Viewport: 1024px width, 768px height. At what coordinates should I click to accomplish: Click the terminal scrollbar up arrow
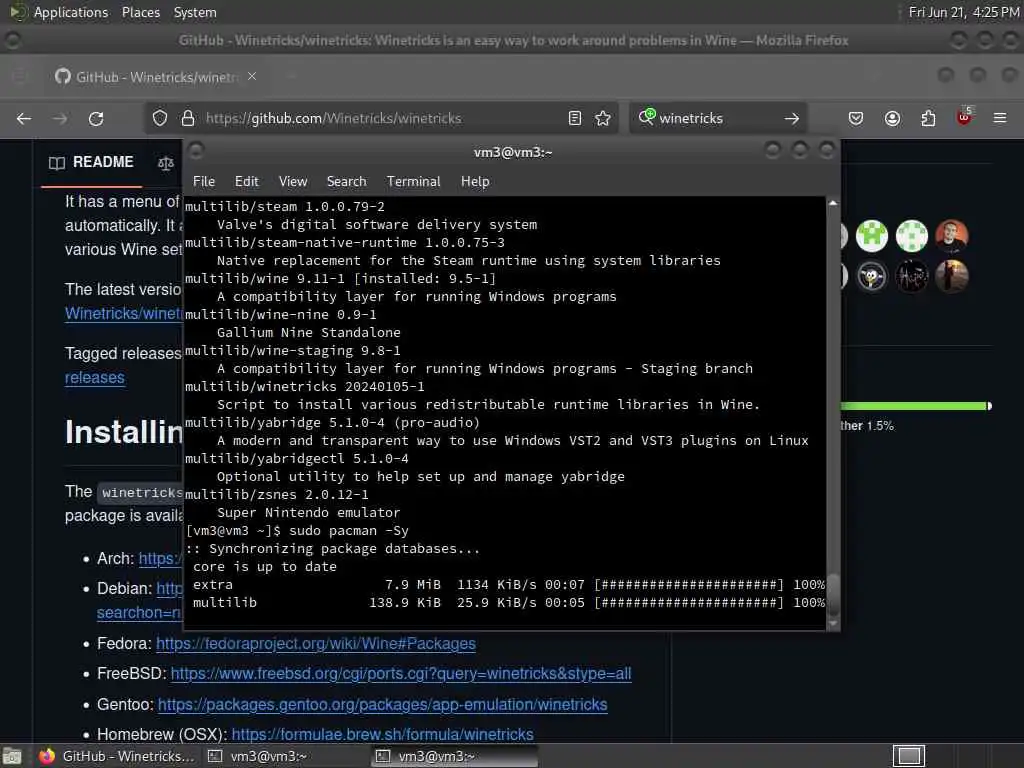pos(833,203)
